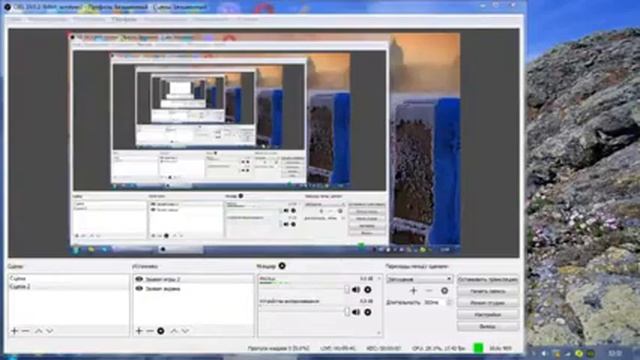Move the selected source down
The width and height of the screenshot is (640, 360).
pos(185,331)
